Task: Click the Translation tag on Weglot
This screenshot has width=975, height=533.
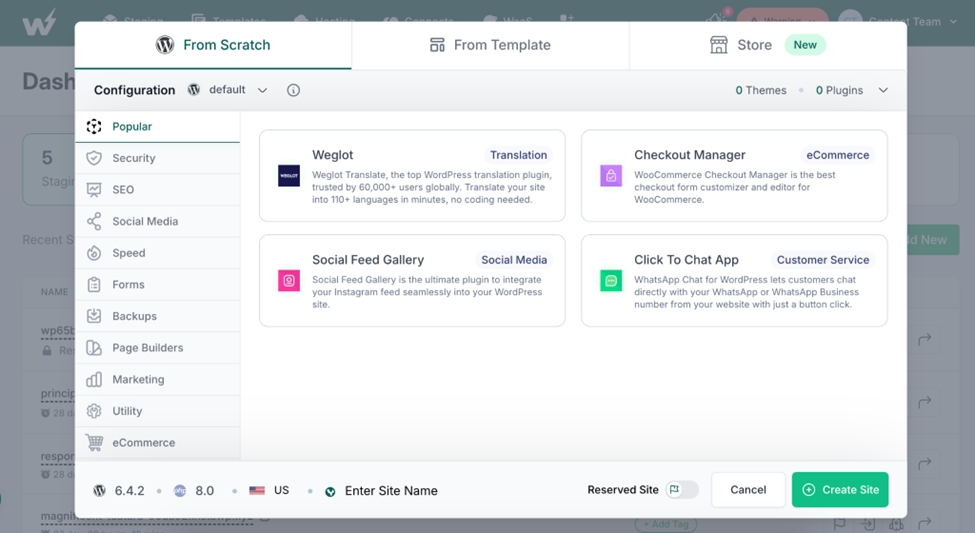Action: [519, 155]
